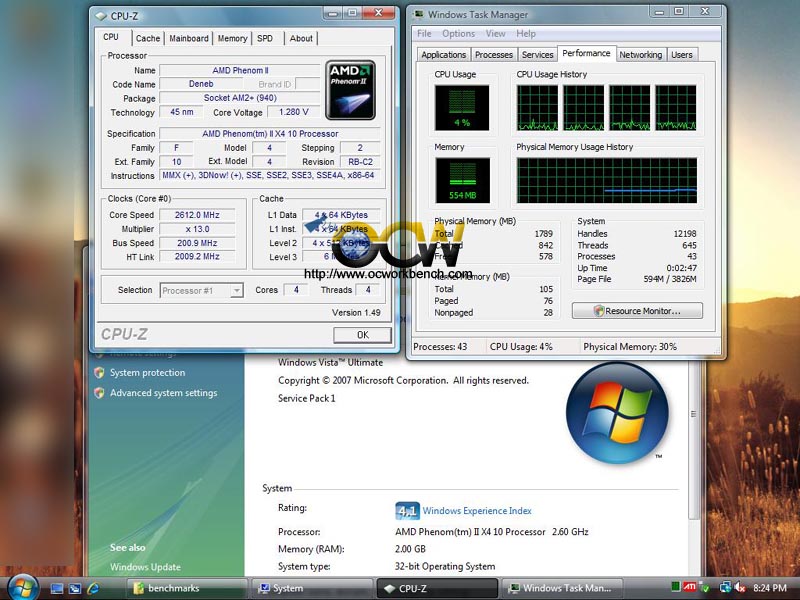Open the Mainboard tab in CPU-Z
This screenshot has height=600, width=800.
(x=189, y=38)
